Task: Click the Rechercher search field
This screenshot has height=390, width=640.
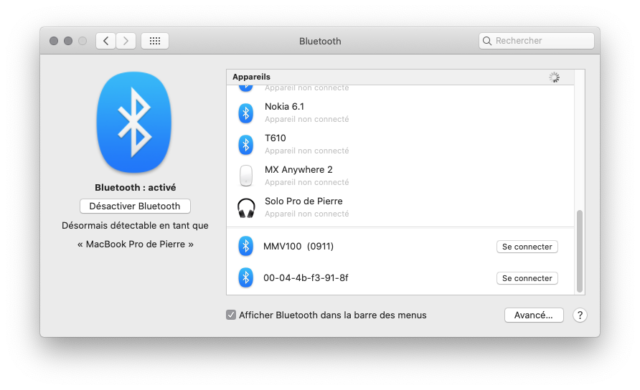Action: [536, 41]
